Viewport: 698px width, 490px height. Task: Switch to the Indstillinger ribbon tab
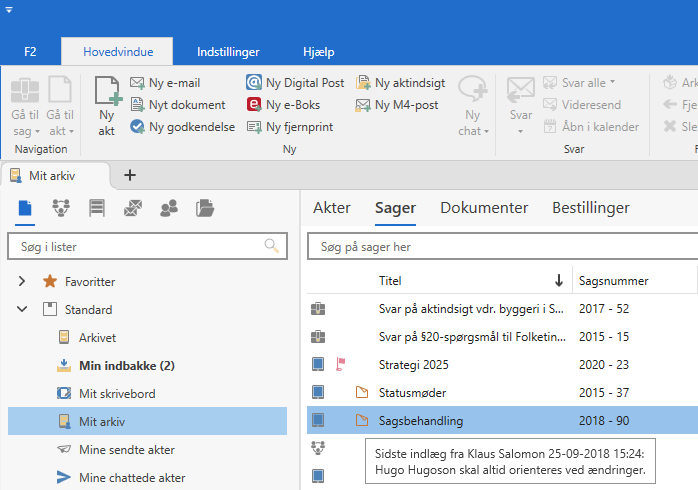(228, 51)
